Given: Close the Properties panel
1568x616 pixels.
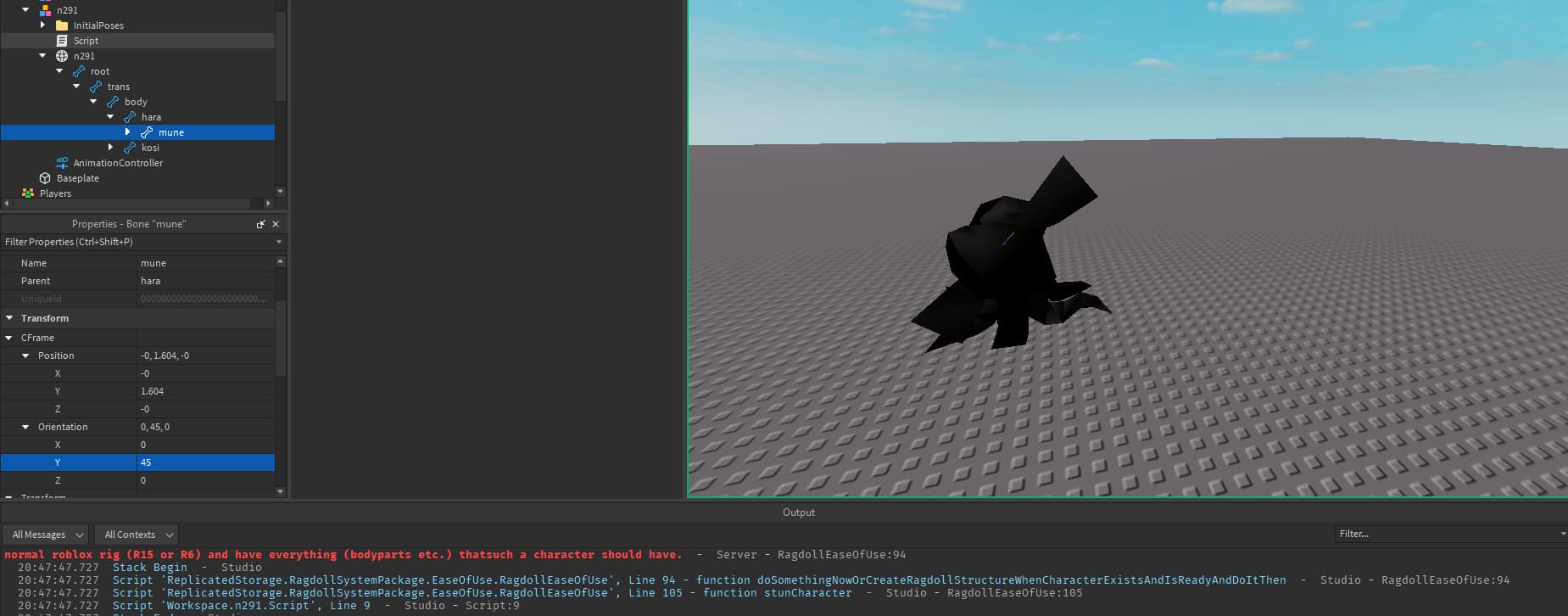Looking at the screenshot, I should tap(276, 224).
